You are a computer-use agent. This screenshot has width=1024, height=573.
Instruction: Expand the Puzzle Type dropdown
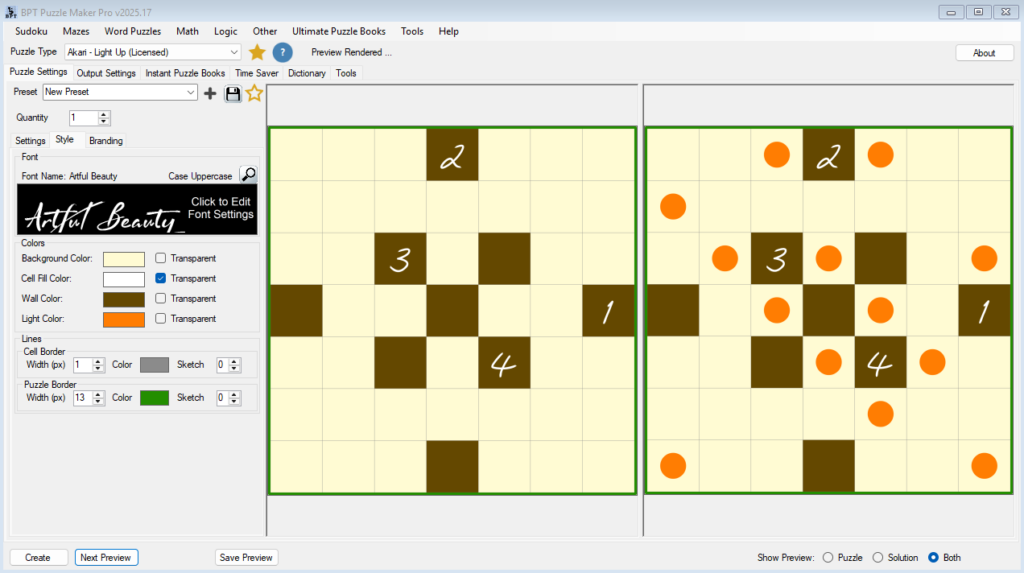click(x=234, y=52)
